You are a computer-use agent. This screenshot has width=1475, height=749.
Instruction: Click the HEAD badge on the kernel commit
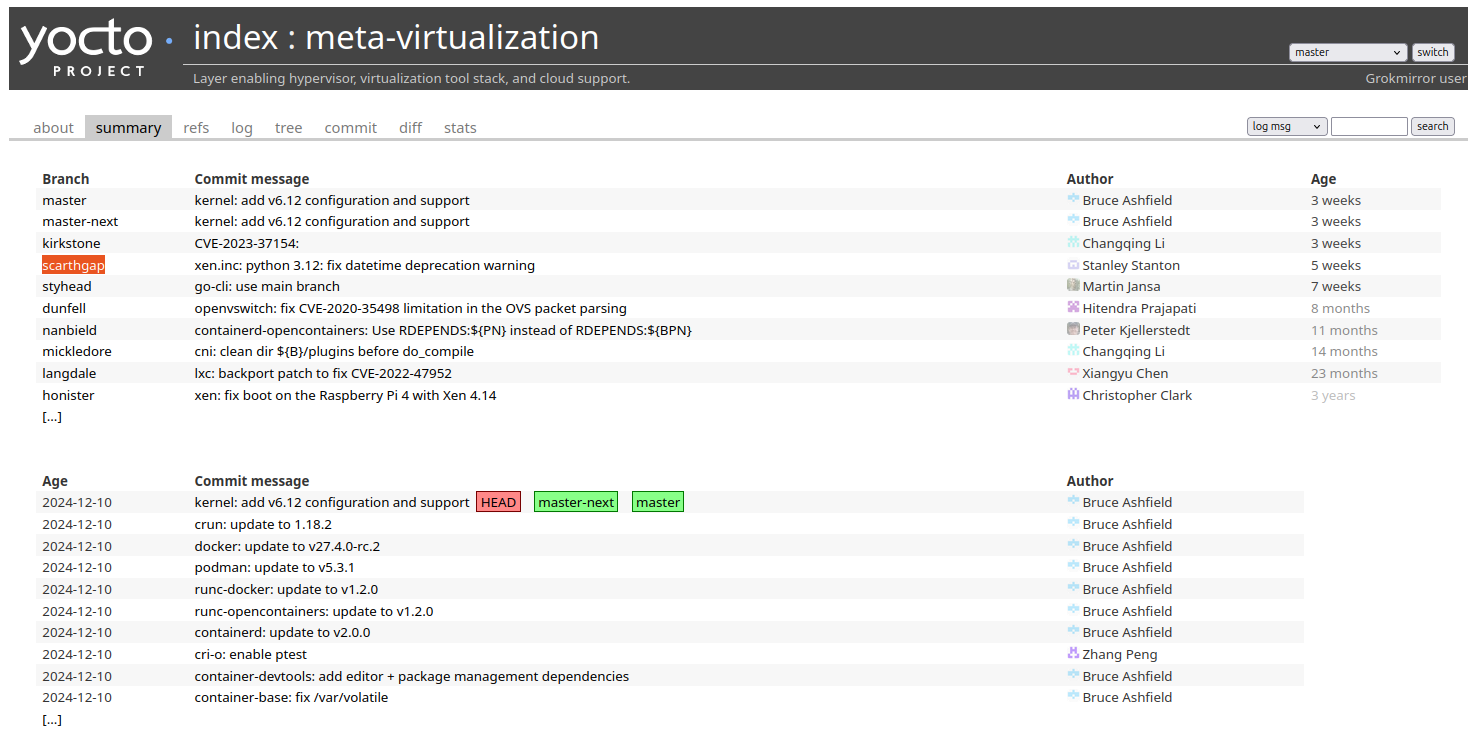[x=498, y=502]
